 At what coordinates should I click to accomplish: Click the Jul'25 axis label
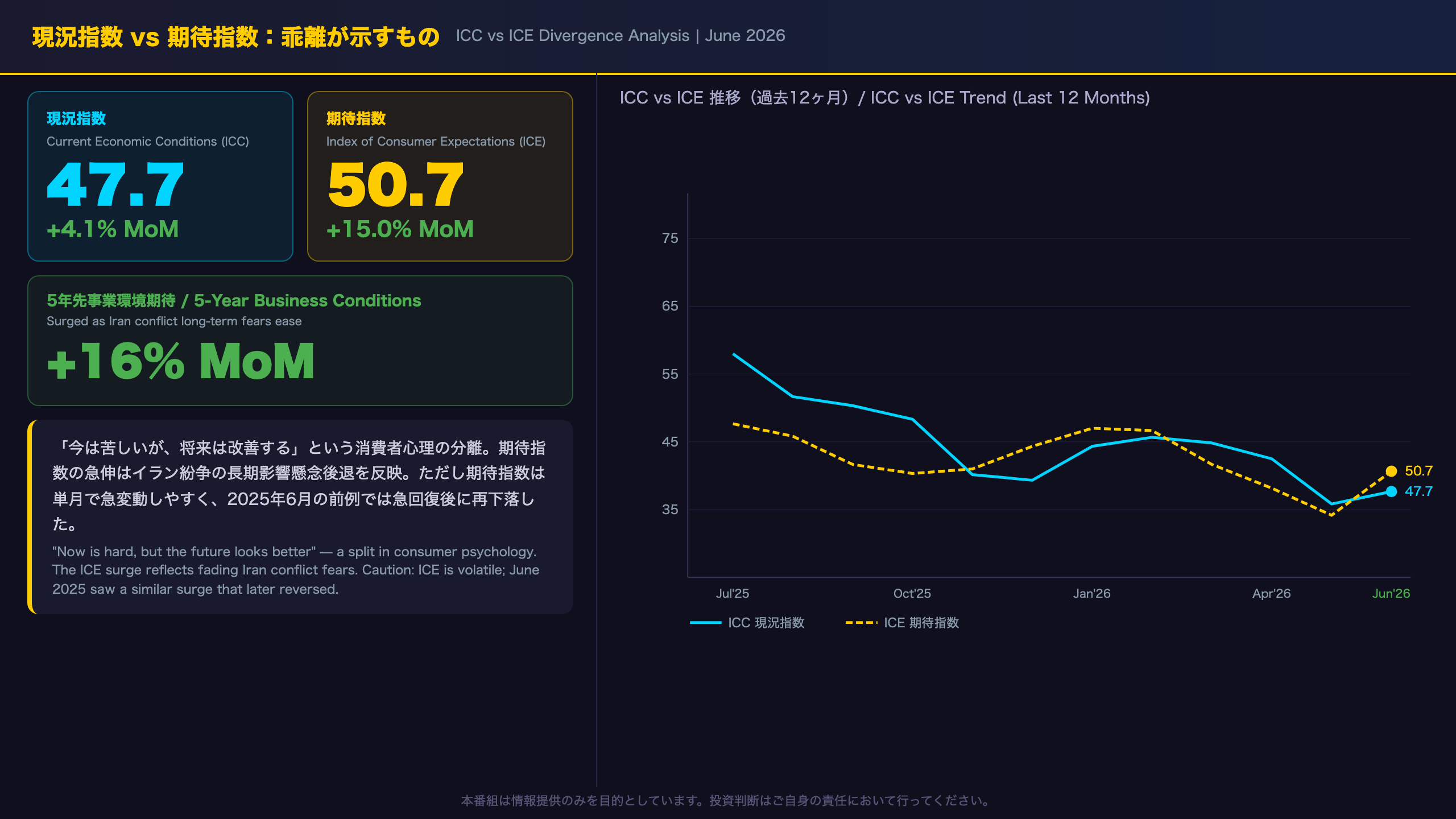pos(733,593)
